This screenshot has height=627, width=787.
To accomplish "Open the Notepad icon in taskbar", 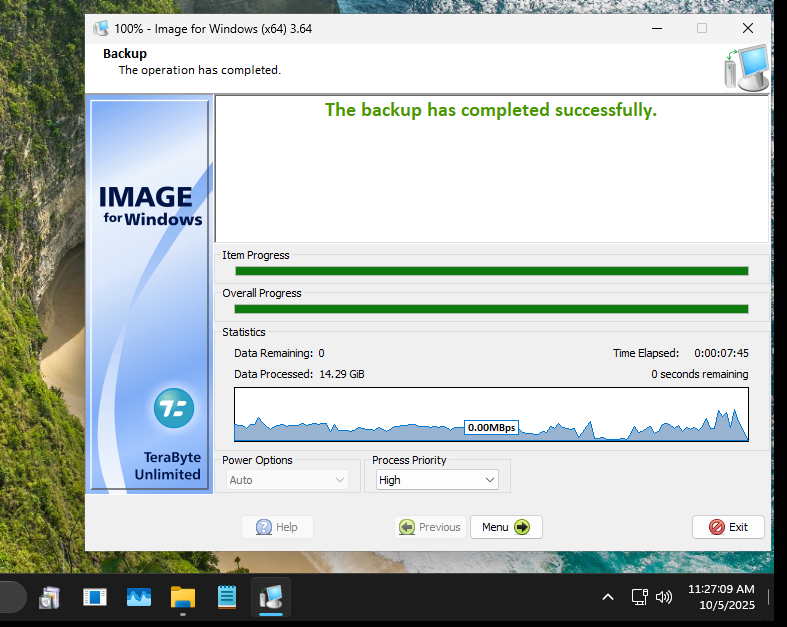I will [x=227, y=597].
